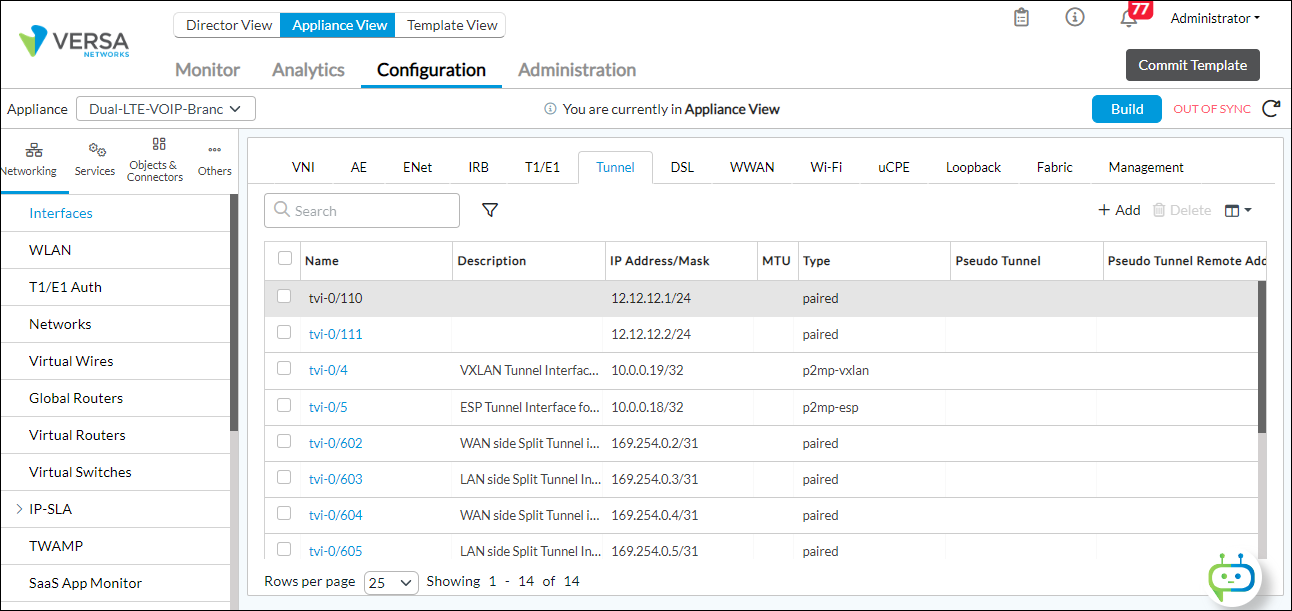Click the filter funnel icon
1292x611 pixels.
tap(490, 210)
